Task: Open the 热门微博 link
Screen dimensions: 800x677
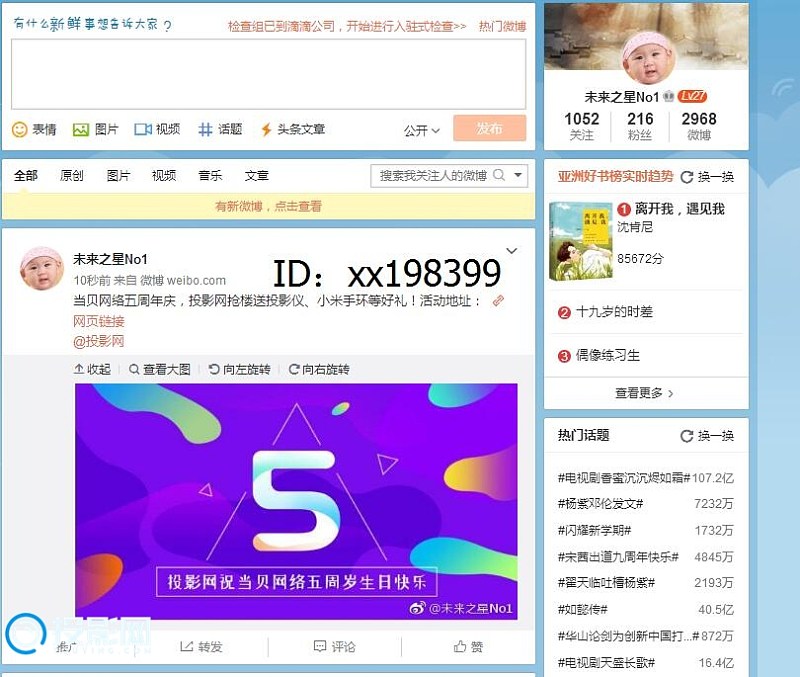Action: click(x=502, y=26)
